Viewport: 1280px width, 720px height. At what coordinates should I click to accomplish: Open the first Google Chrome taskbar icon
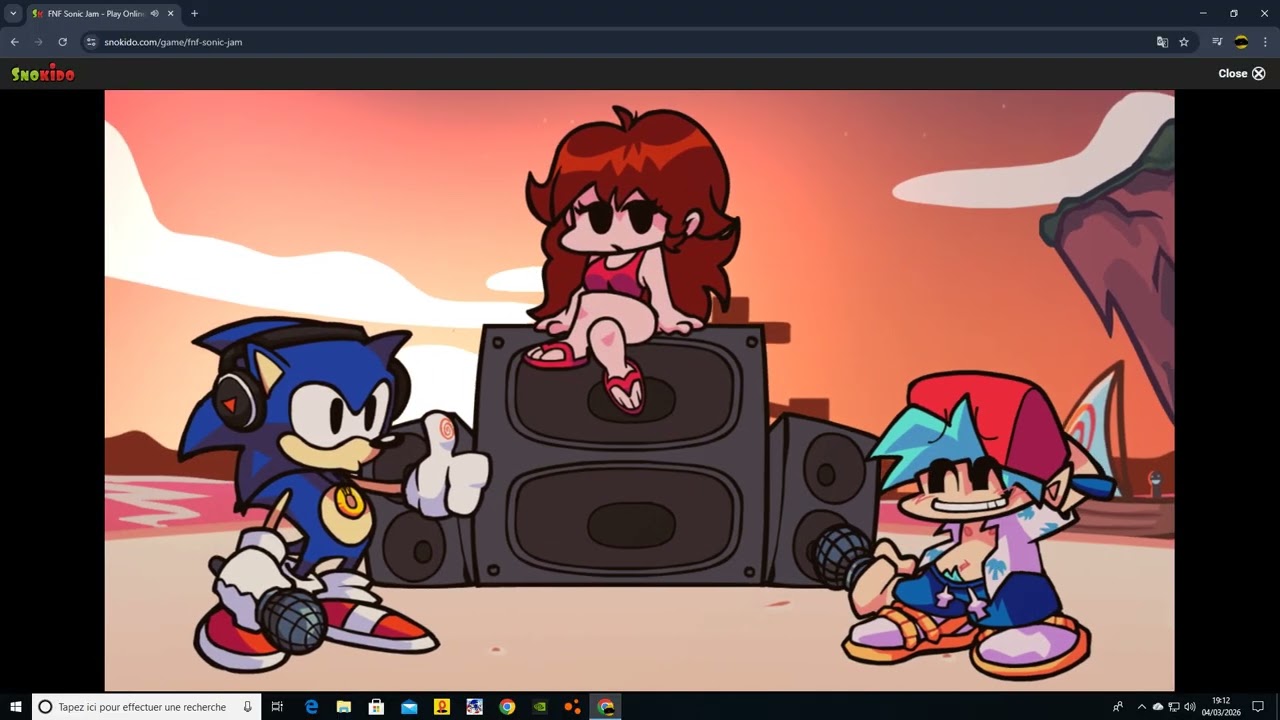click(x=507, y=707)
